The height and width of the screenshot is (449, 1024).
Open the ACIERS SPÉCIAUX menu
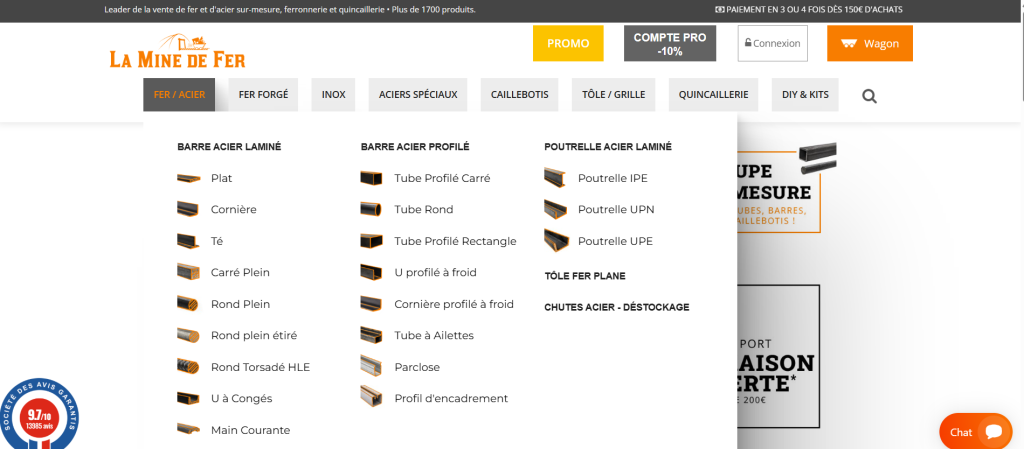pyautogui.click(x=418, y=95)
